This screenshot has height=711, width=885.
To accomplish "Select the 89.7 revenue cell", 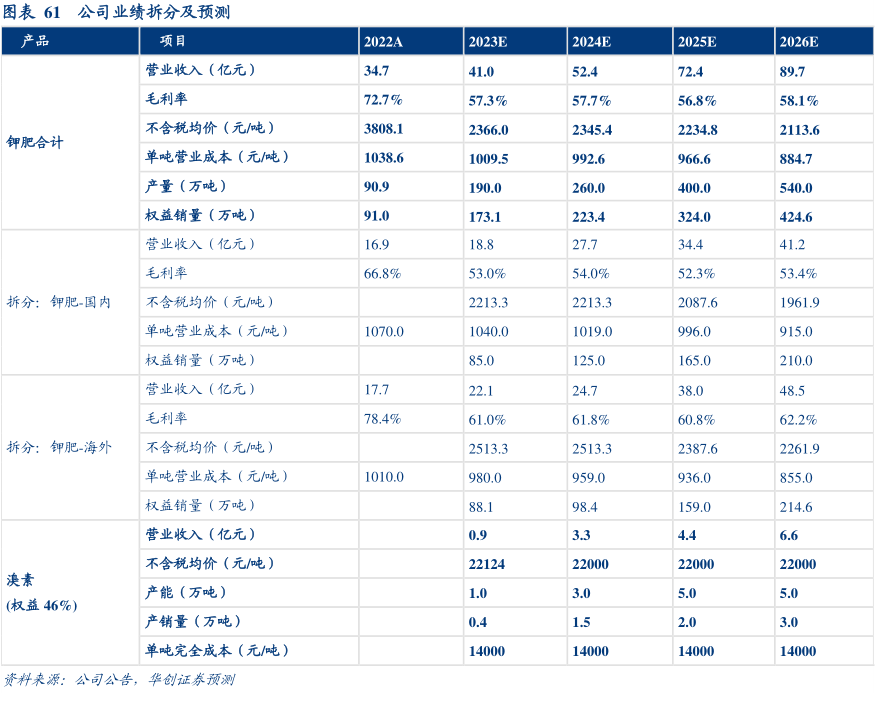I will pos(792,71).
